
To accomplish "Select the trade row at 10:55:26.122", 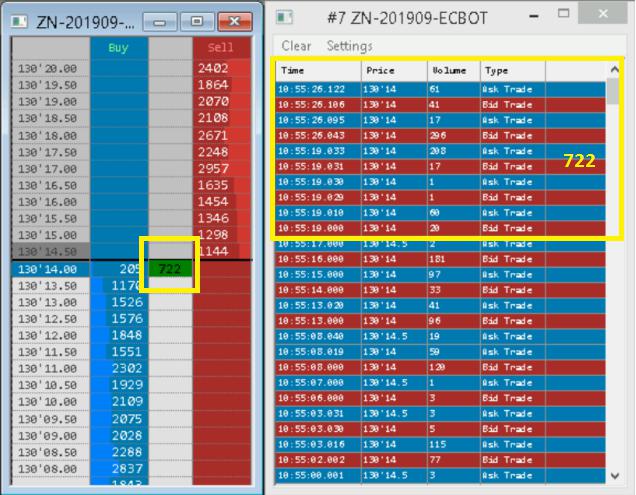I will [440, 89].
